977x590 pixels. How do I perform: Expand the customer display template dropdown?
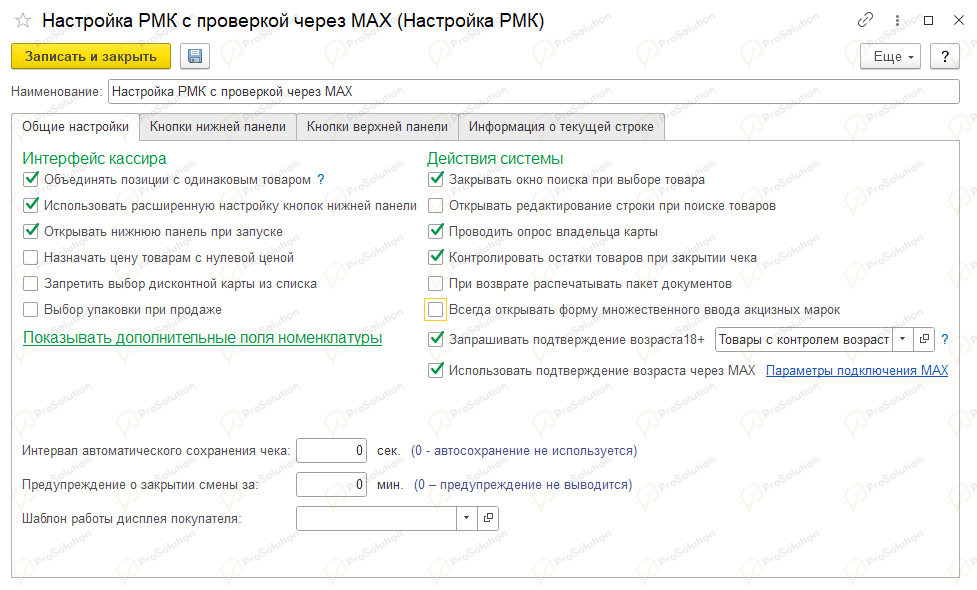click(x=466, y=518)
